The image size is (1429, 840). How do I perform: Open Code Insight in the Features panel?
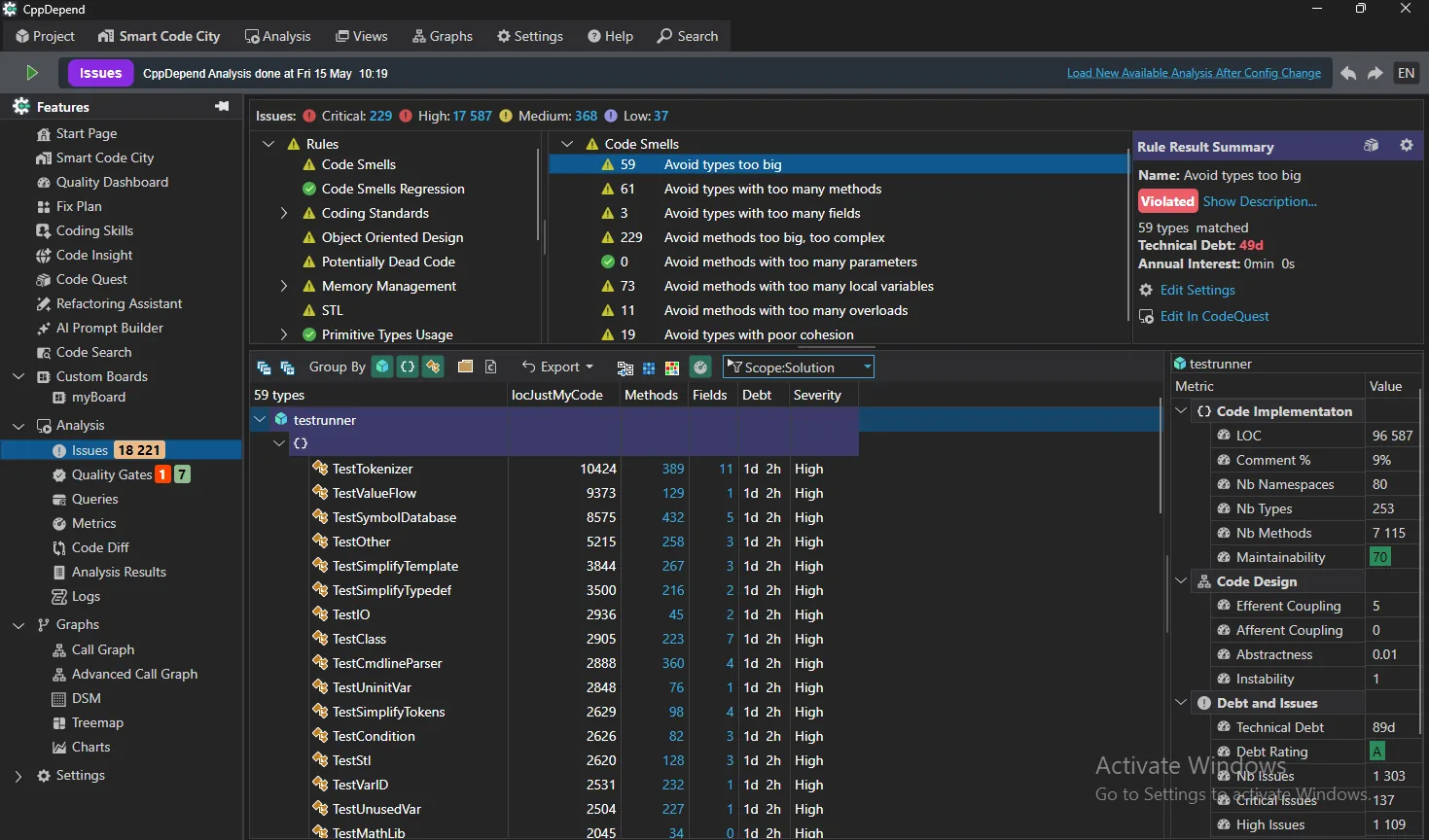tap(85, 255)
